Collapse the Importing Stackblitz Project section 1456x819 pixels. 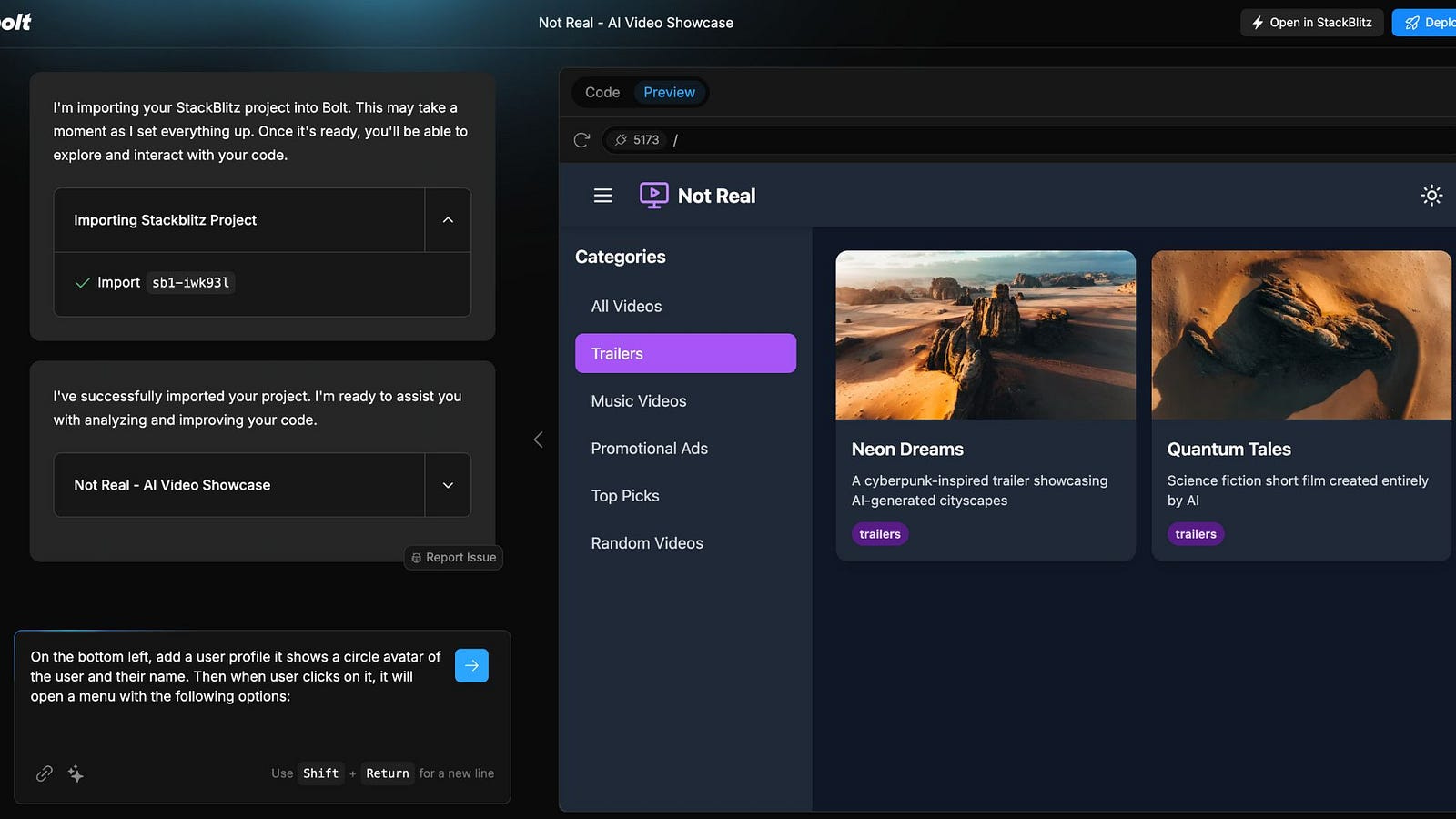click(x=448, y=220)
